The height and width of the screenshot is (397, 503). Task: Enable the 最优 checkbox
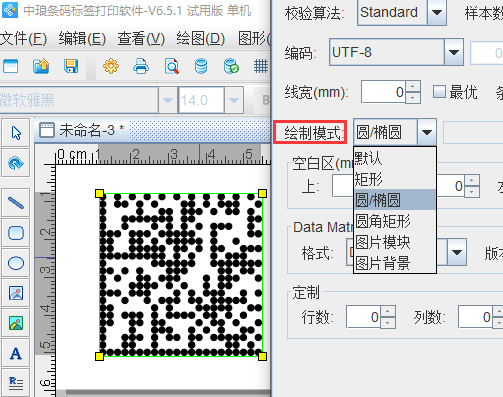pos(439,92)
